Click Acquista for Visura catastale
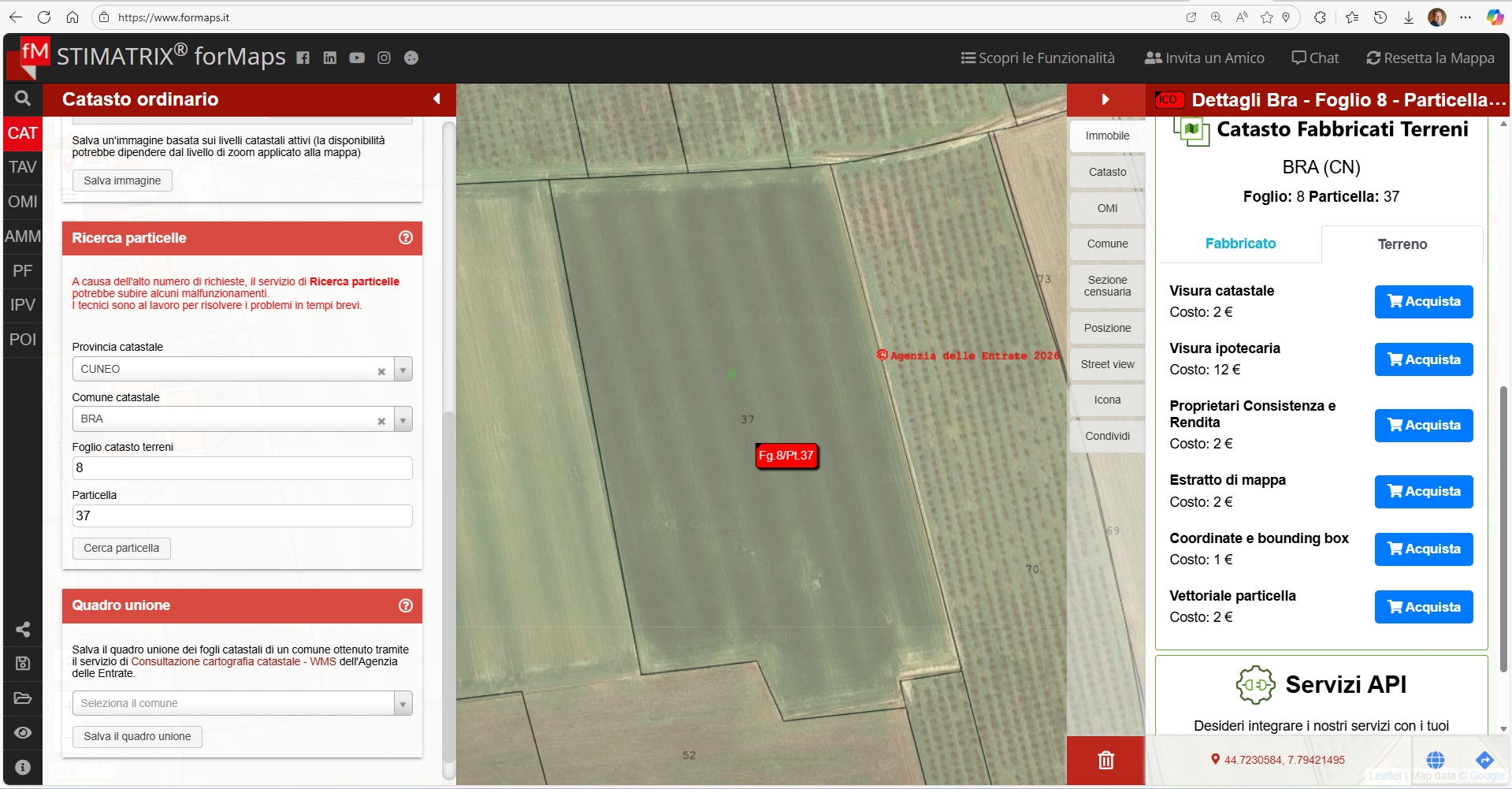Screen dimensions: 1512x789 coord(1423,302)
